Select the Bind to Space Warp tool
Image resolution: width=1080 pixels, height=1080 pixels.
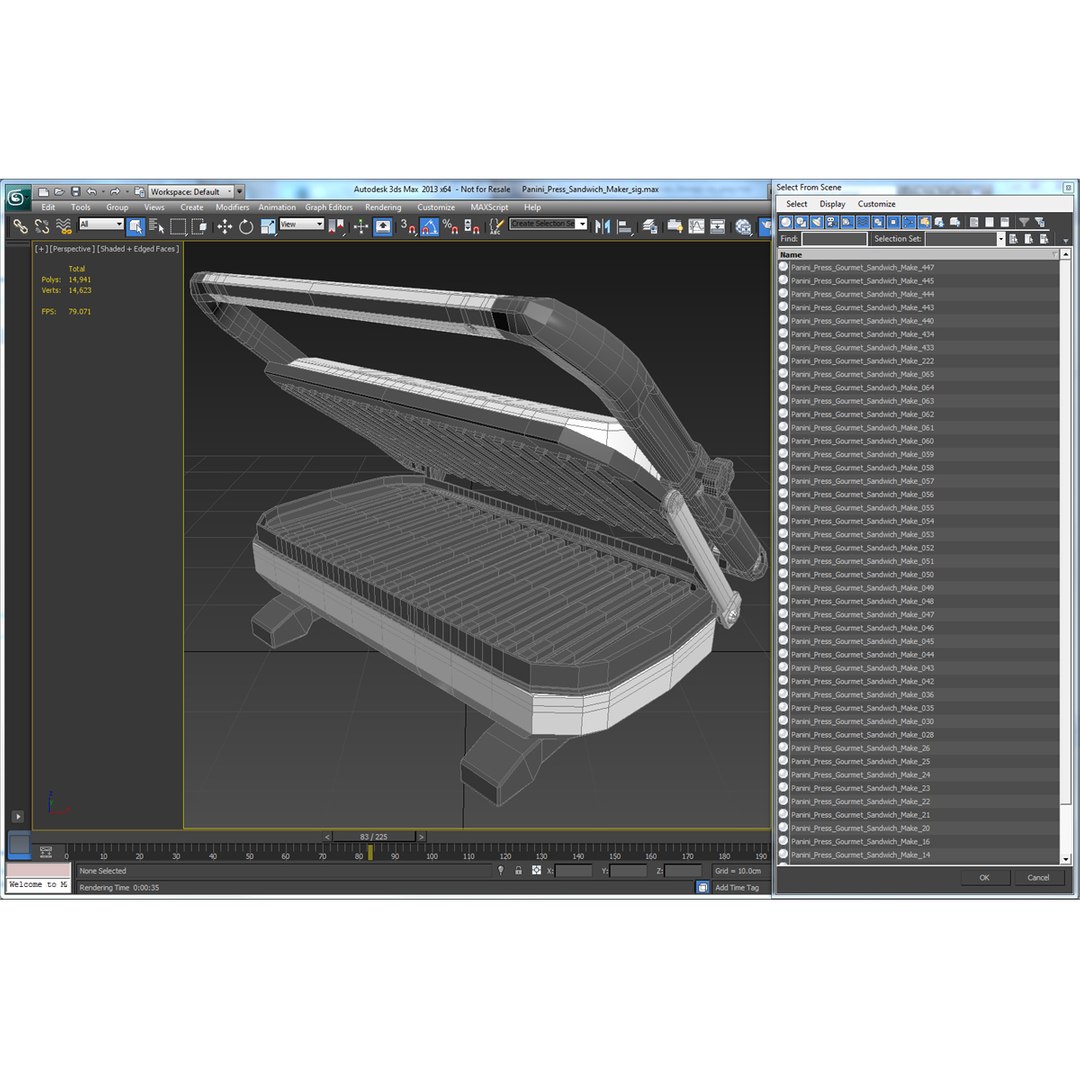click(63, 226)
